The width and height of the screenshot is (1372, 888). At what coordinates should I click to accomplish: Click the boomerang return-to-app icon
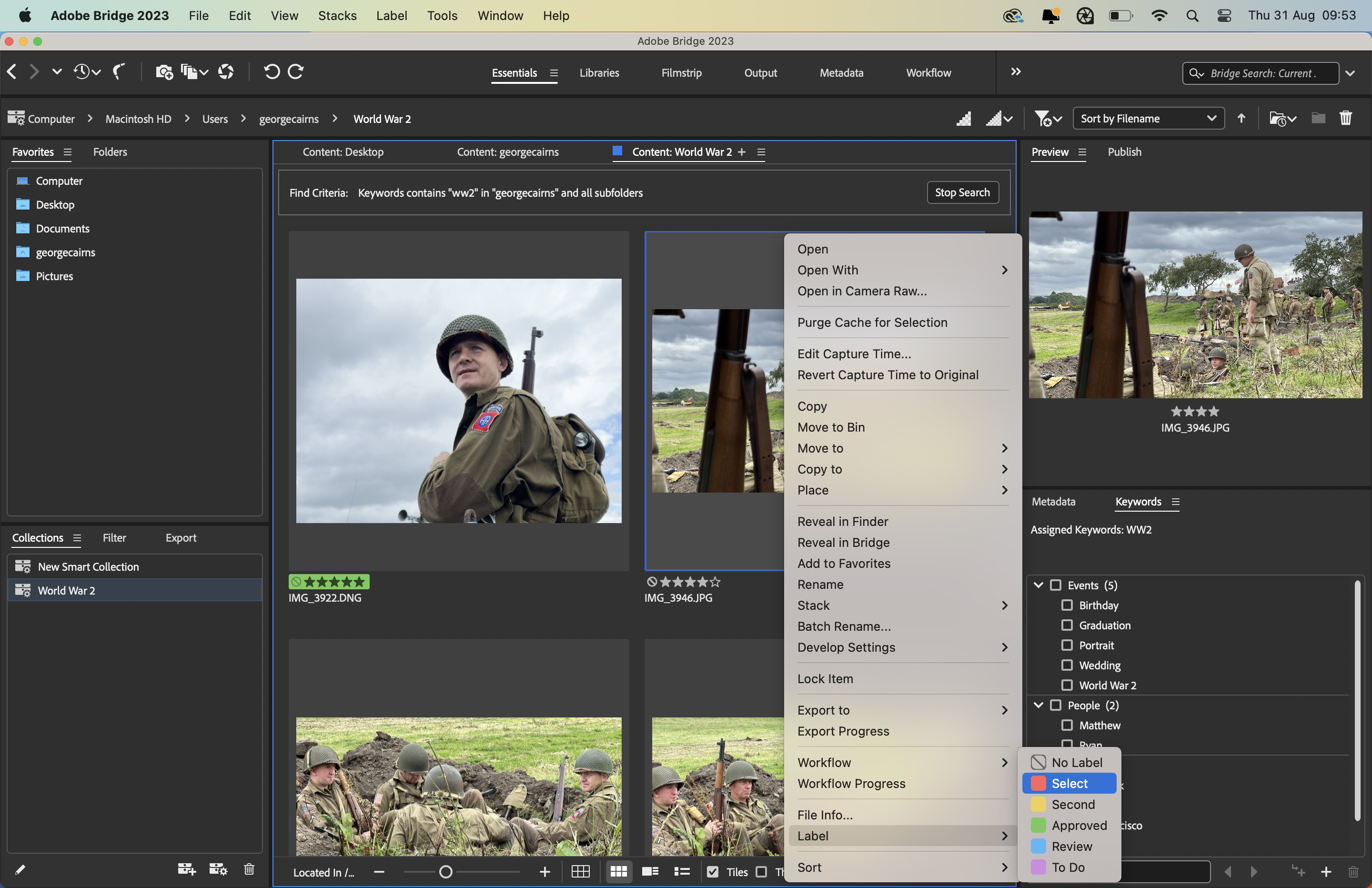tap(119, 71)
